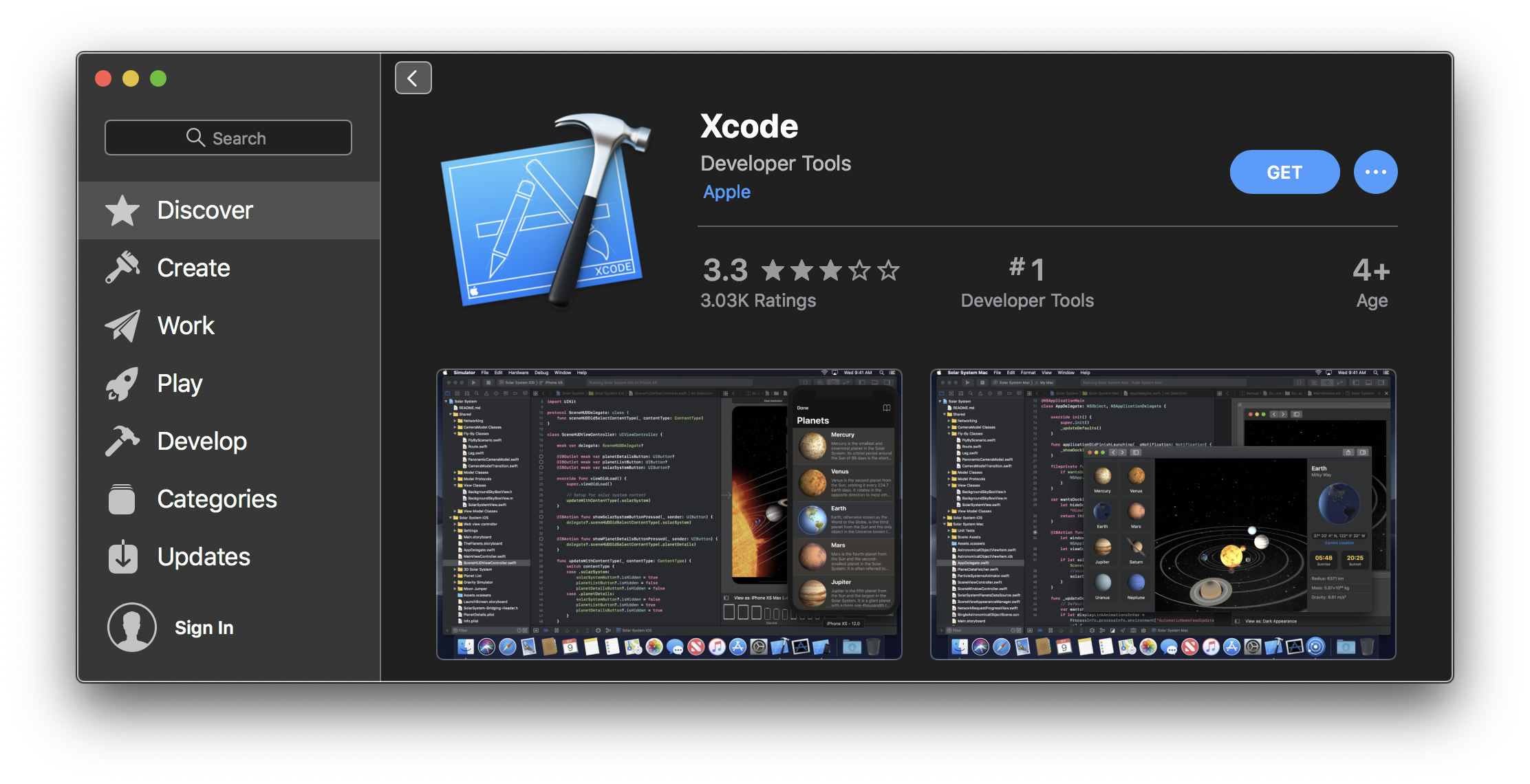Open the ellipsis more-options menu
This screenshot has width=1530, height=784.
point(1375,172)
